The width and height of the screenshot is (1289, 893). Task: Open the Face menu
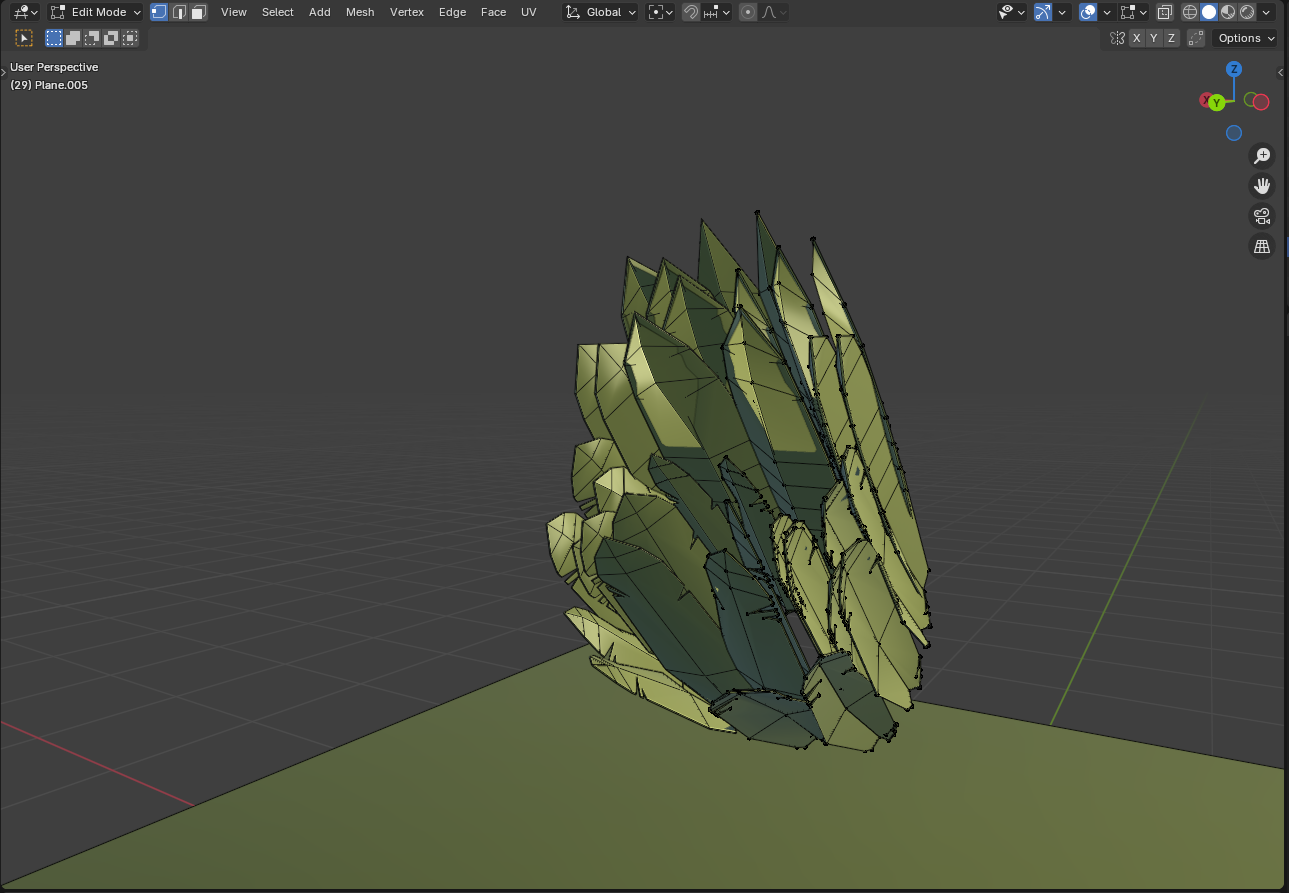point(493,12)
